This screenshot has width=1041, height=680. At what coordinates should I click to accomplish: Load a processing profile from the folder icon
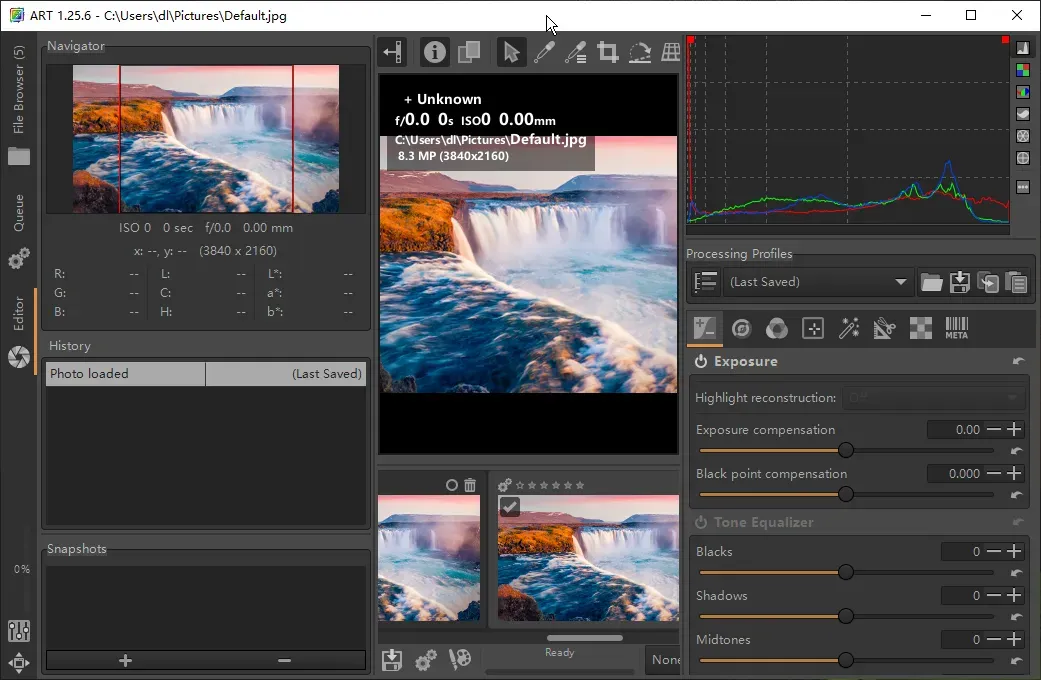(x=932, y=283)
